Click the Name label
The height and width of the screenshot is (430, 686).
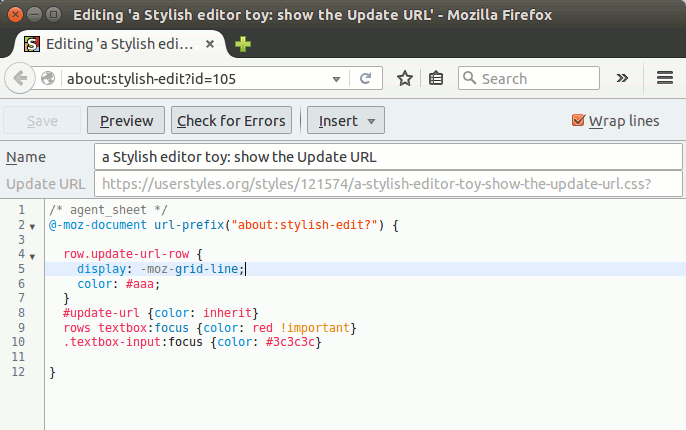[26, 157]
